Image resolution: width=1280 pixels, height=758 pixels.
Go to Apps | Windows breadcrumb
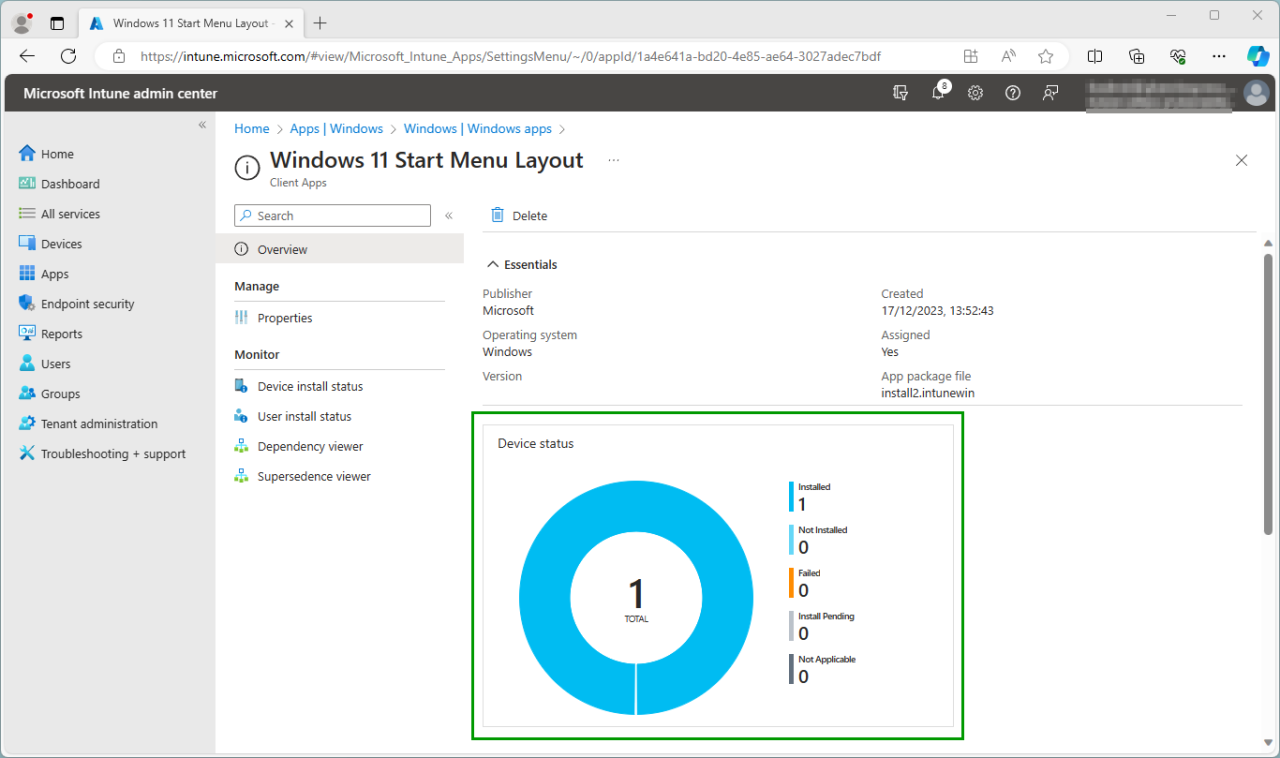(336, 129)
